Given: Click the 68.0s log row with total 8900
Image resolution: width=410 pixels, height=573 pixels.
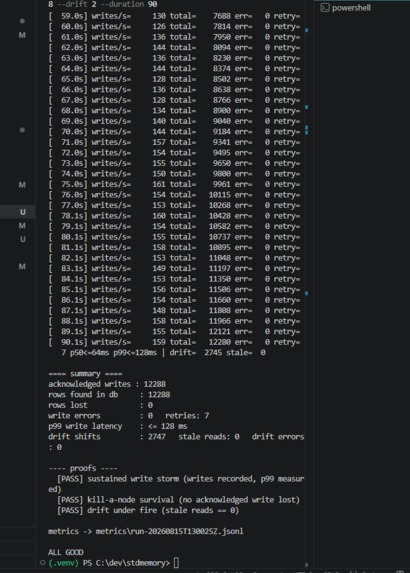Looking at the screenshot, I should click(x=174, y=111).
